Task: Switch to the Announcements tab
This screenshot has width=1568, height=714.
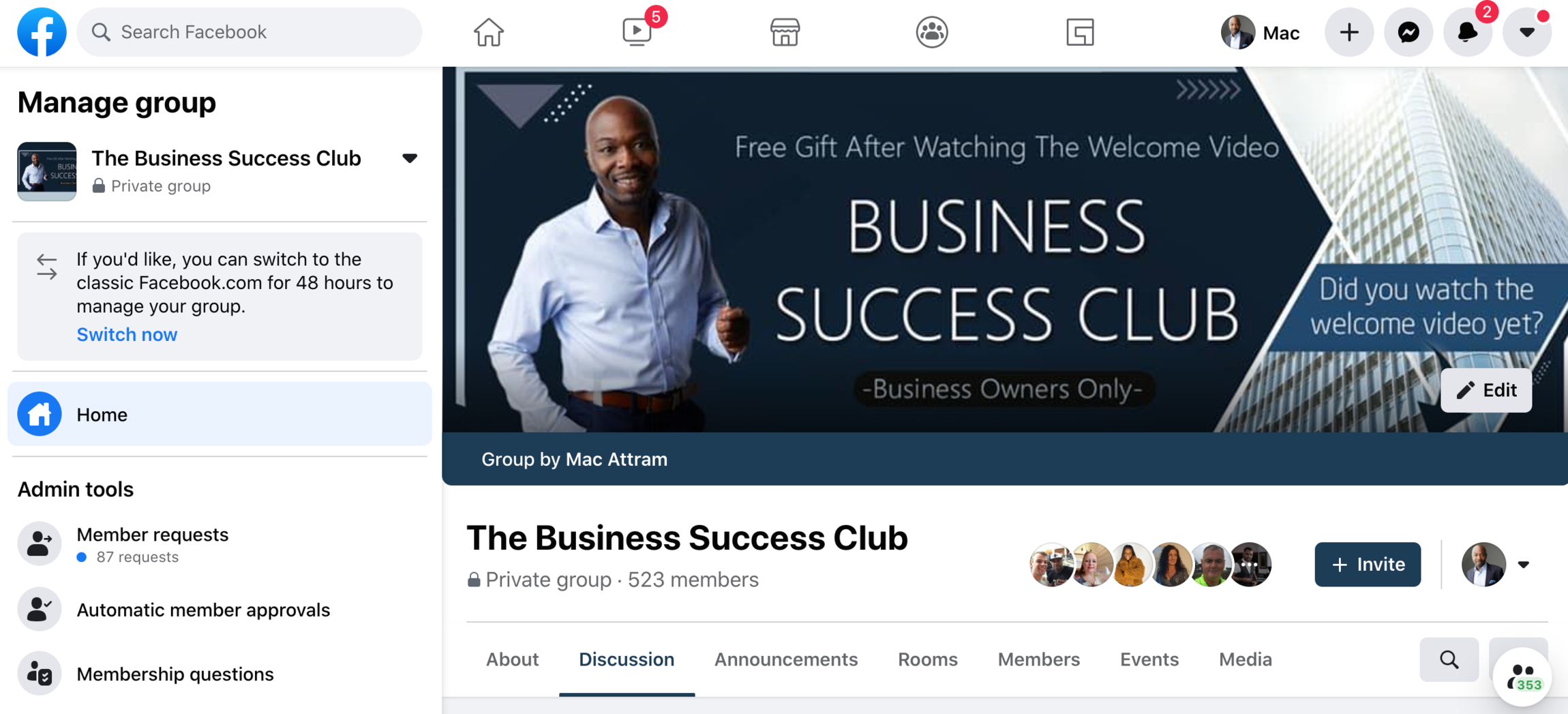Action: (x=785, y=659)
